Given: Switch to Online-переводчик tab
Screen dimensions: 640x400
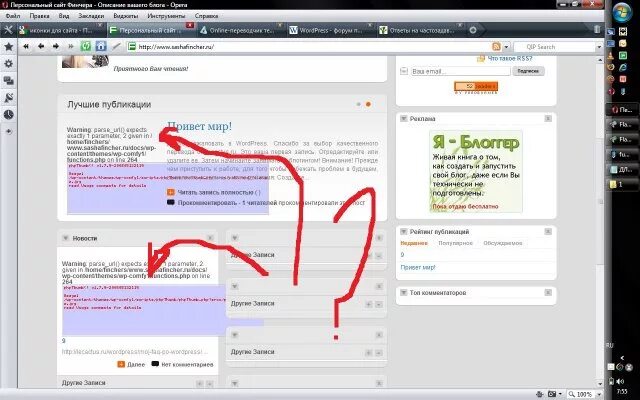Looking at the screenshot, I should [241, 30].
